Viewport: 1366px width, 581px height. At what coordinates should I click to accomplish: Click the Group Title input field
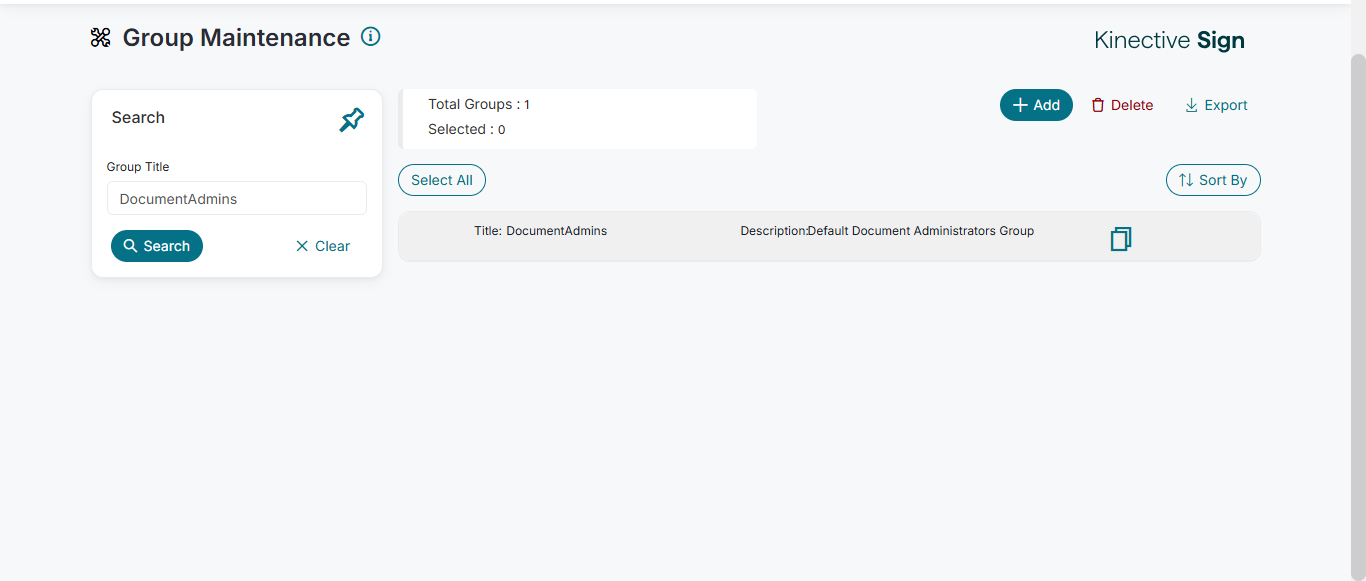[237, 198]
